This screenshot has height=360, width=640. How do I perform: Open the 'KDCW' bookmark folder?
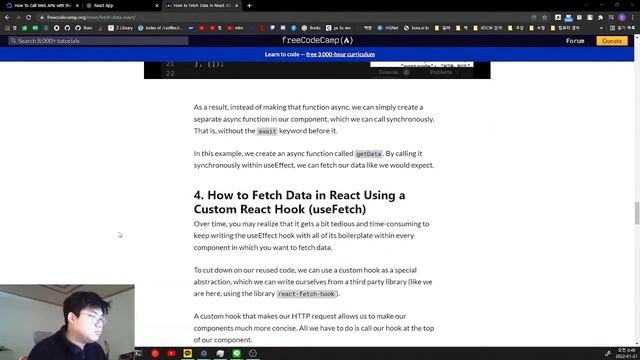click(x=488, y=28)
